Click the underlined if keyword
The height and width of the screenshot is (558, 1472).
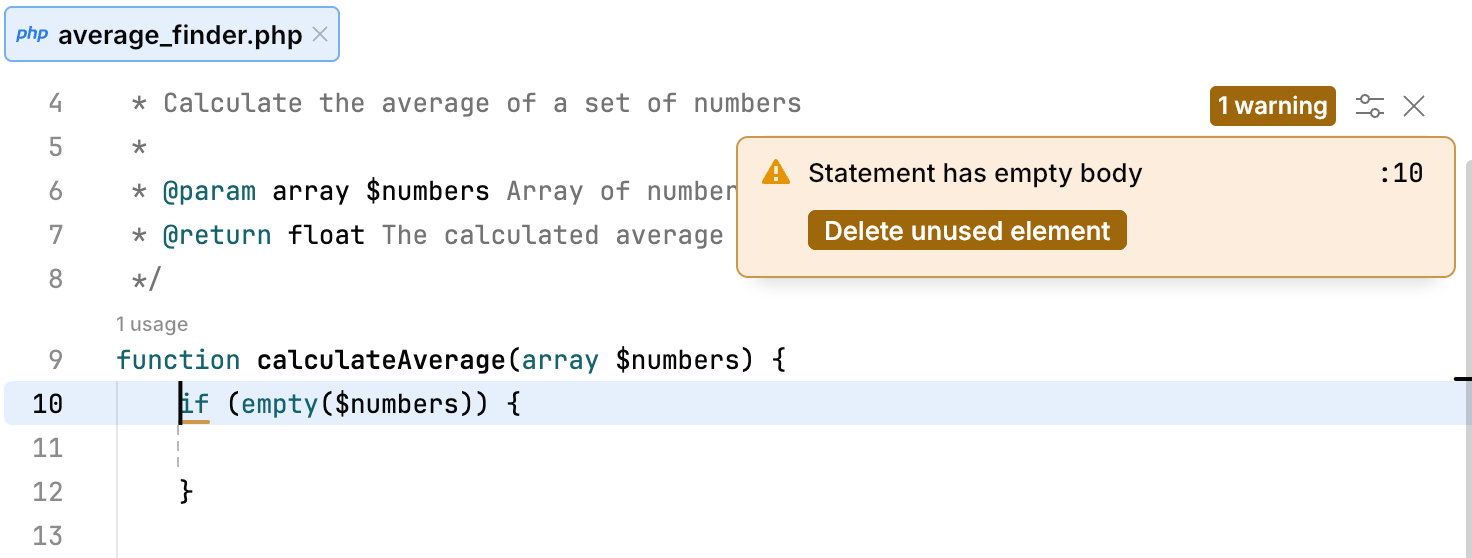[196, 404]
